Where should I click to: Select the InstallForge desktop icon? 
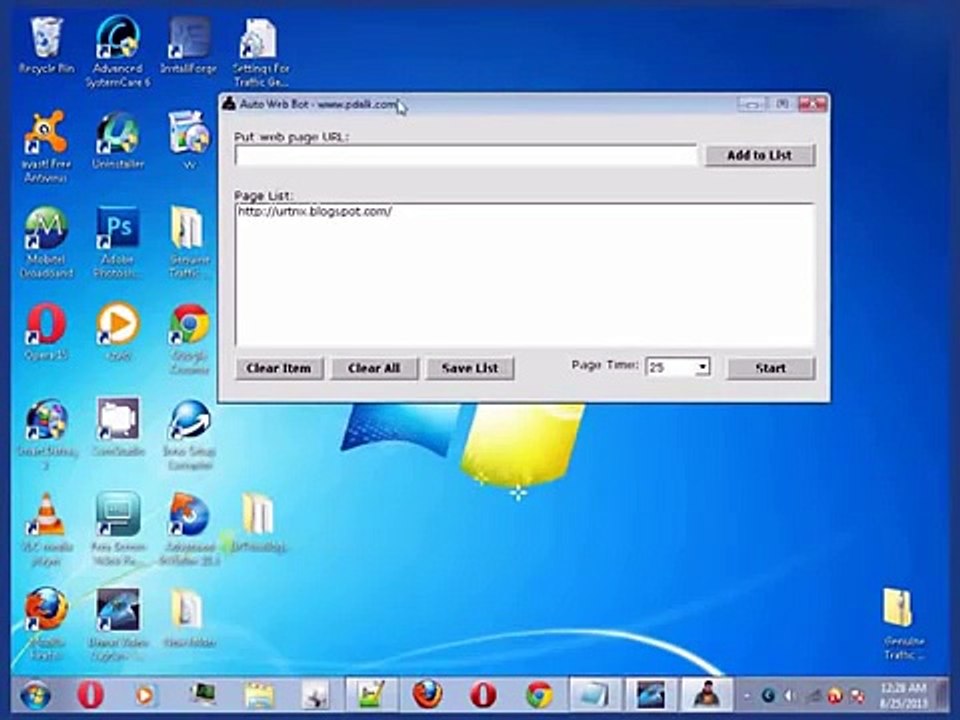189,47
